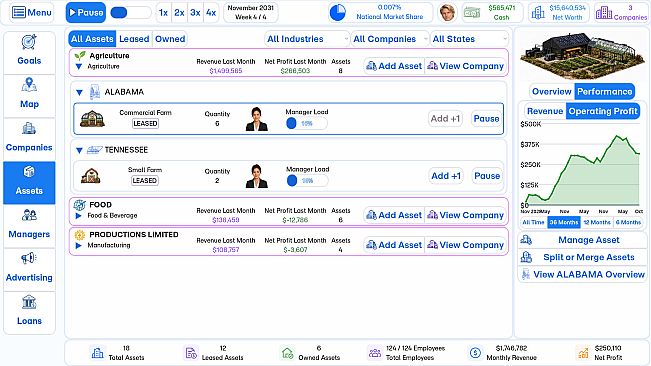Show the Revenue chart tab
This screenshot has width=651, height=366.
pyautogui.click(x=545, y=111)
